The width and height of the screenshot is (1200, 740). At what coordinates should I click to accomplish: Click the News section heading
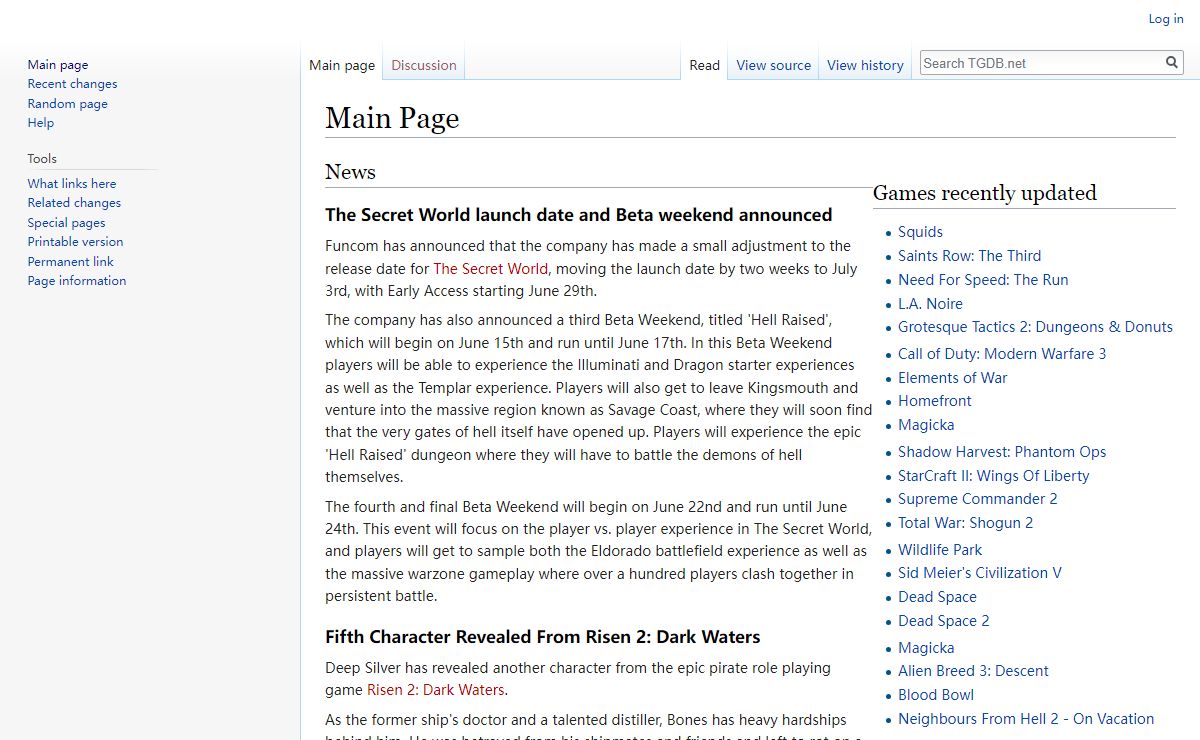[x=350, y=172]
